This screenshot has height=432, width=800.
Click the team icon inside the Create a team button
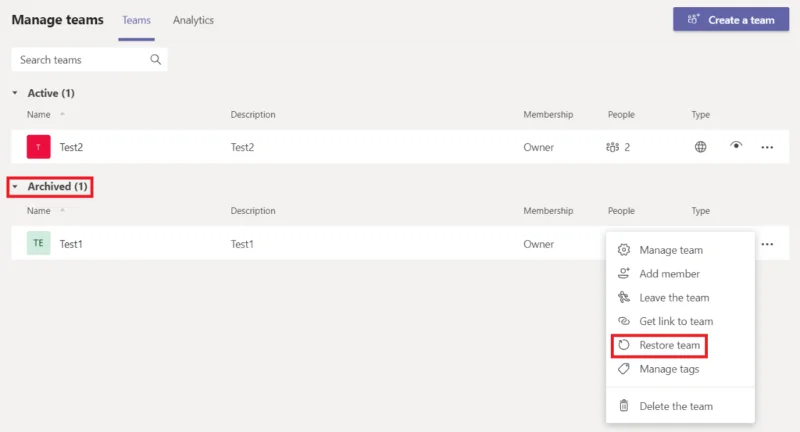click(x=693, y=19)
